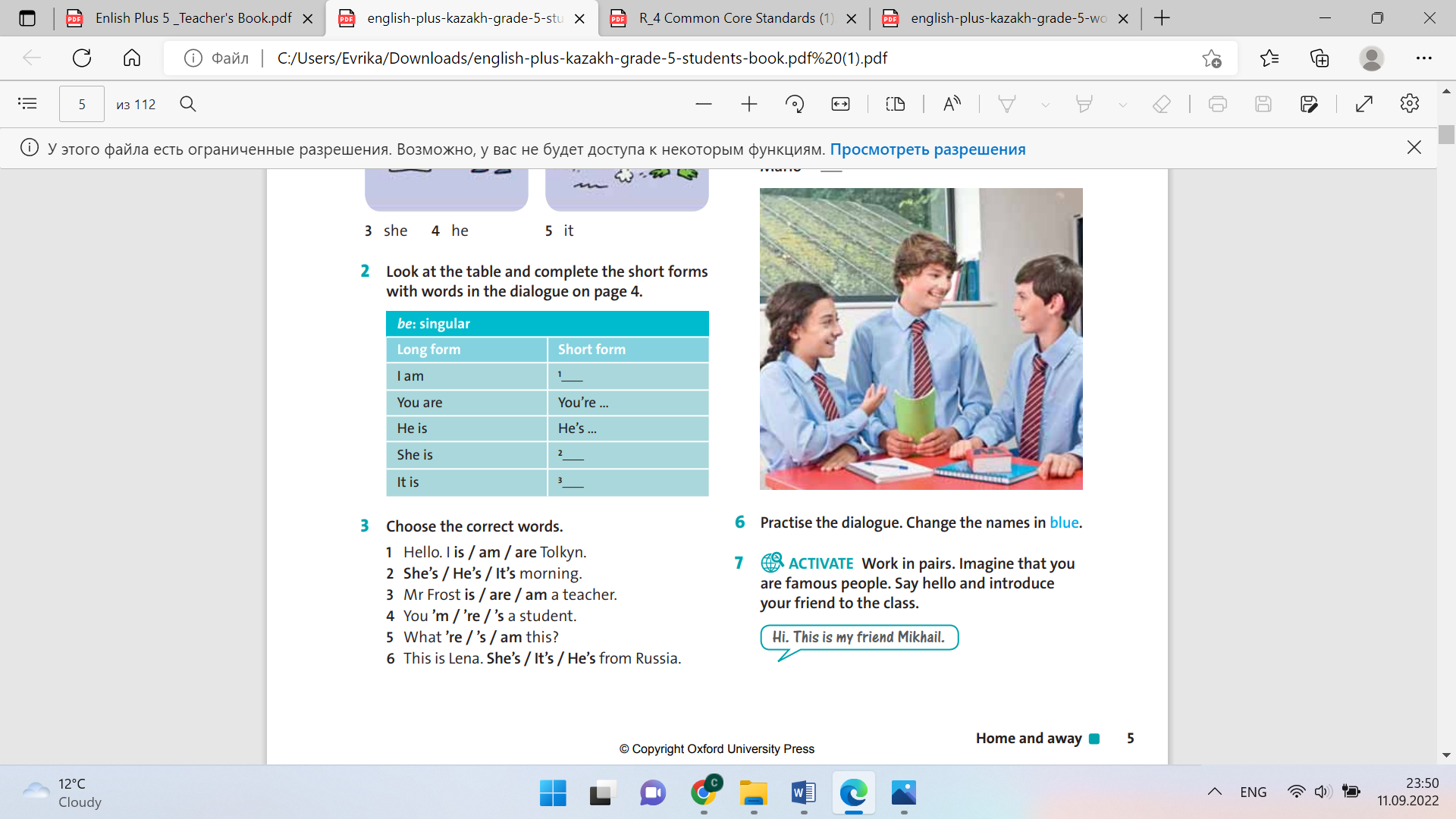Toggle the Erase tool
This screenshot has height=819, width=1456.
coord(1161,104)
